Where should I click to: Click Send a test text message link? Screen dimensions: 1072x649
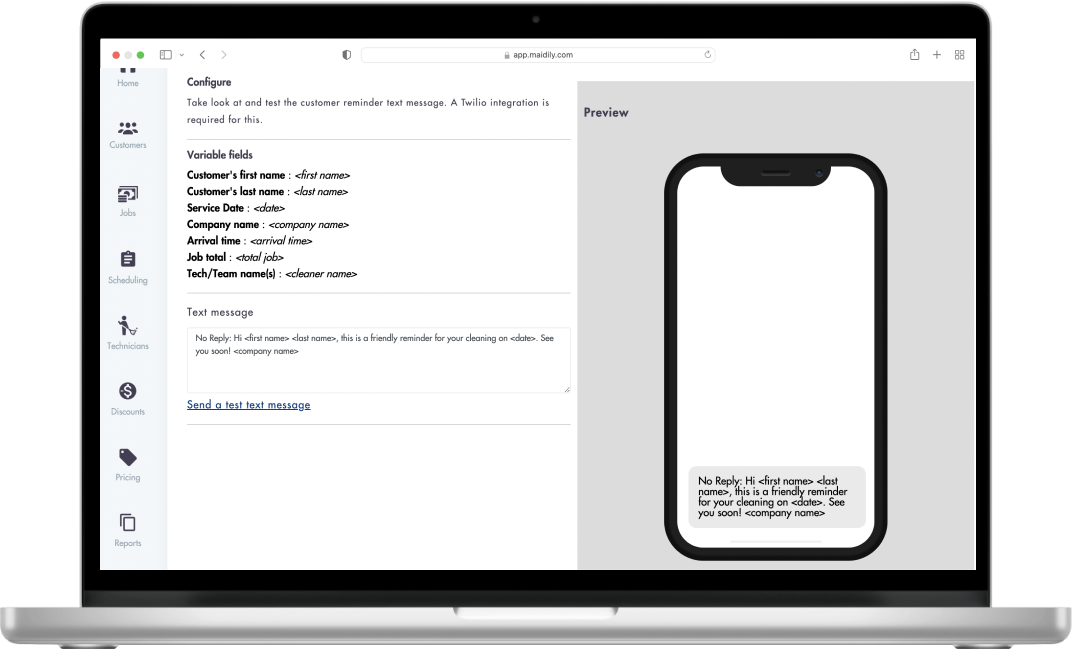(248, 405)
